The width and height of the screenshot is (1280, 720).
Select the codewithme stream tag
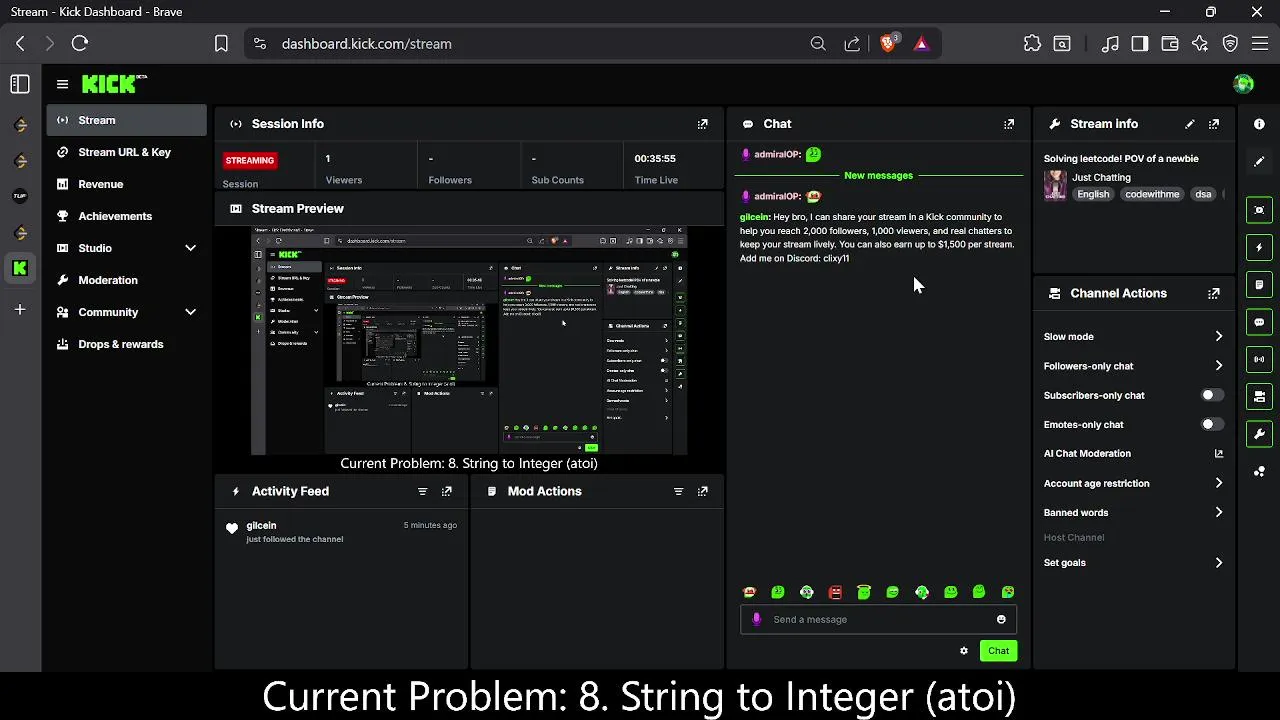[x=1152, y=194]
